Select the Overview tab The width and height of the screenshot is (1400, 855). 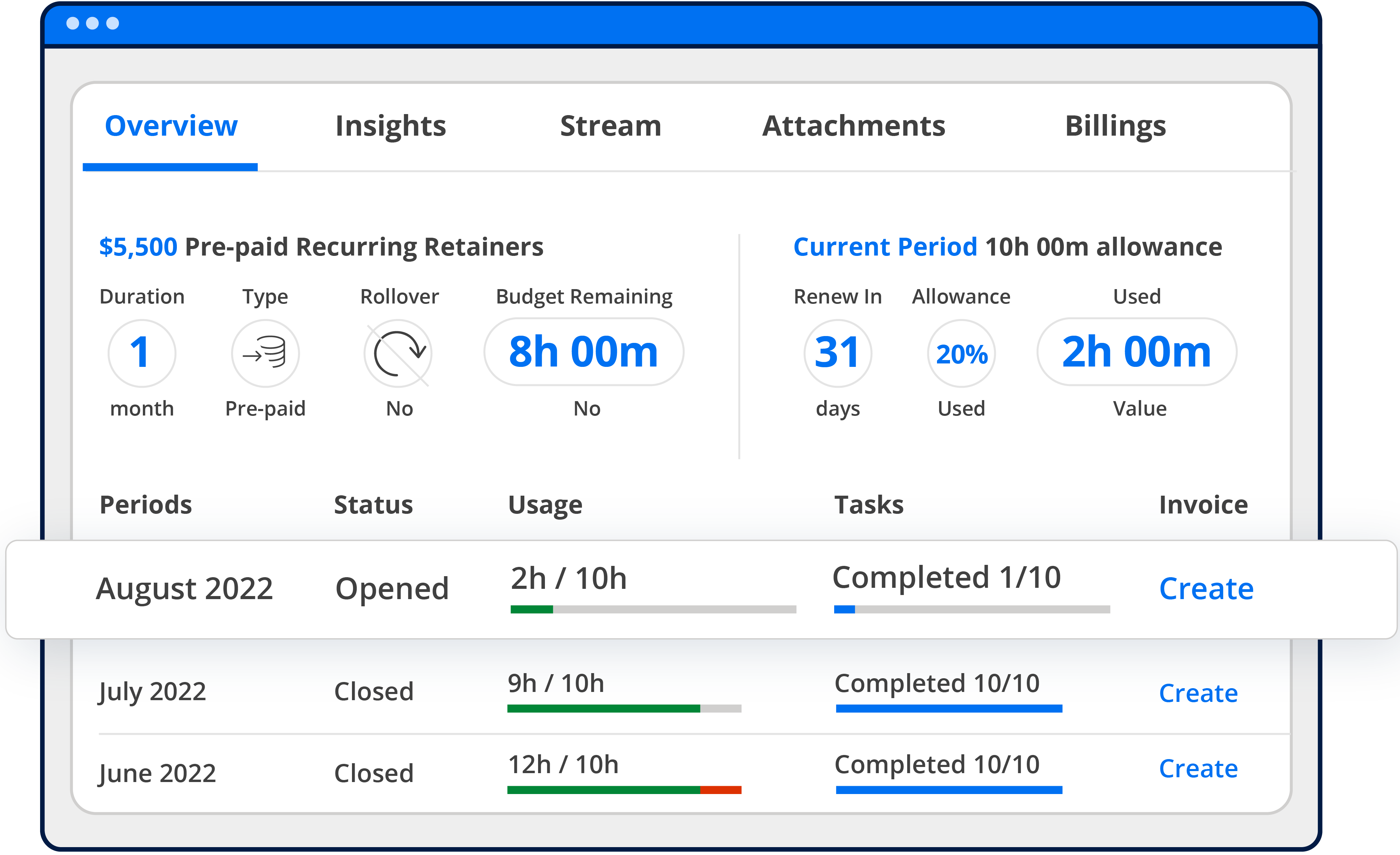coord(171,126)
